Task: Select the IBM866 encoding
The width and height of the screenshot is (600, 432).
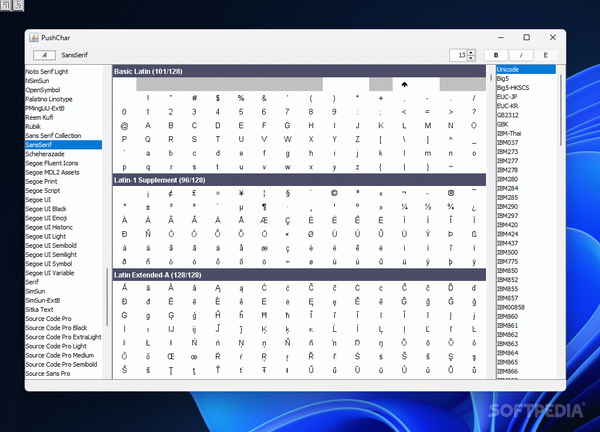Action: pos(507,371)
